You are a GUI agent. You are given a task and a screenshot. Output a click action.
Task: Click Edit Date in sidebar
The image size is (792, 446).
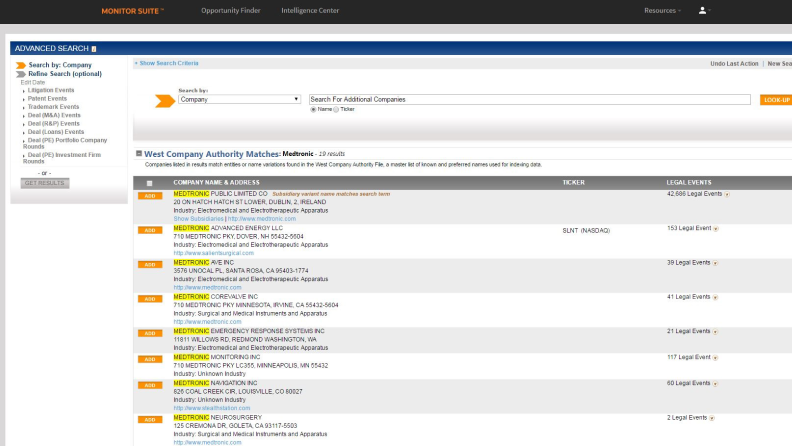coord(33,82)
